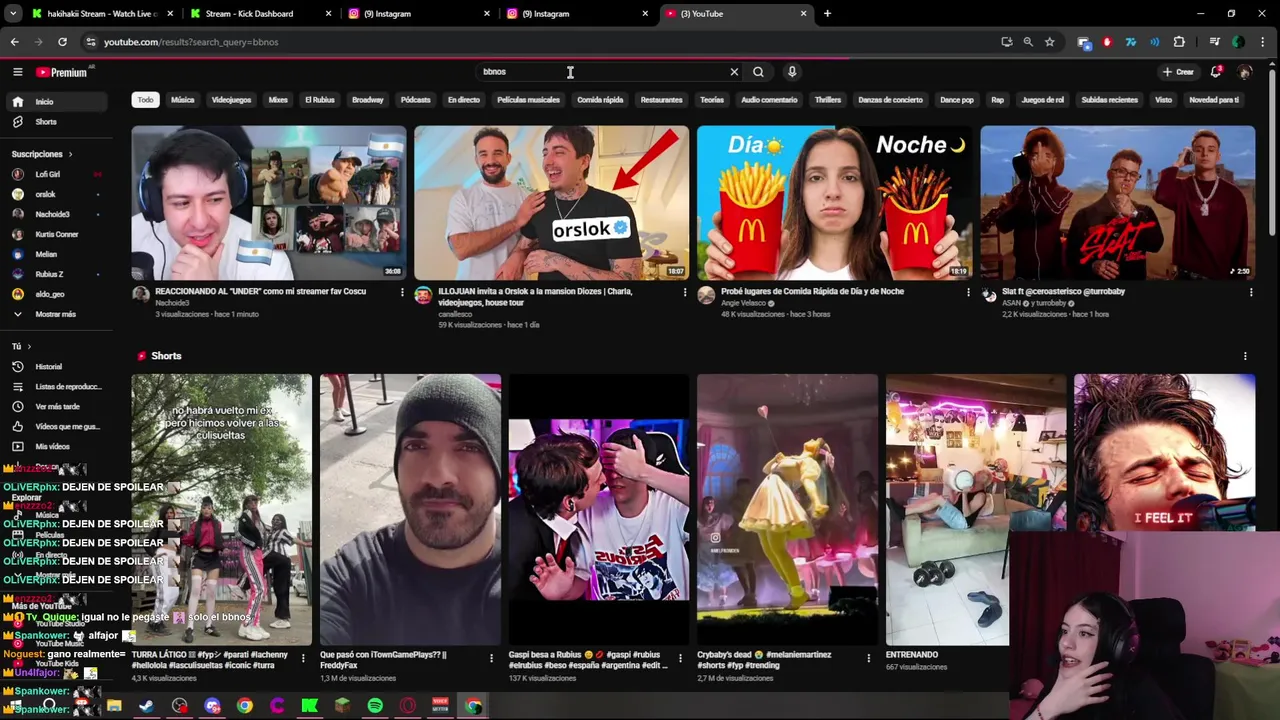
Task: Open Kurtis Conner subscription channel
Action: click(56, 234)
